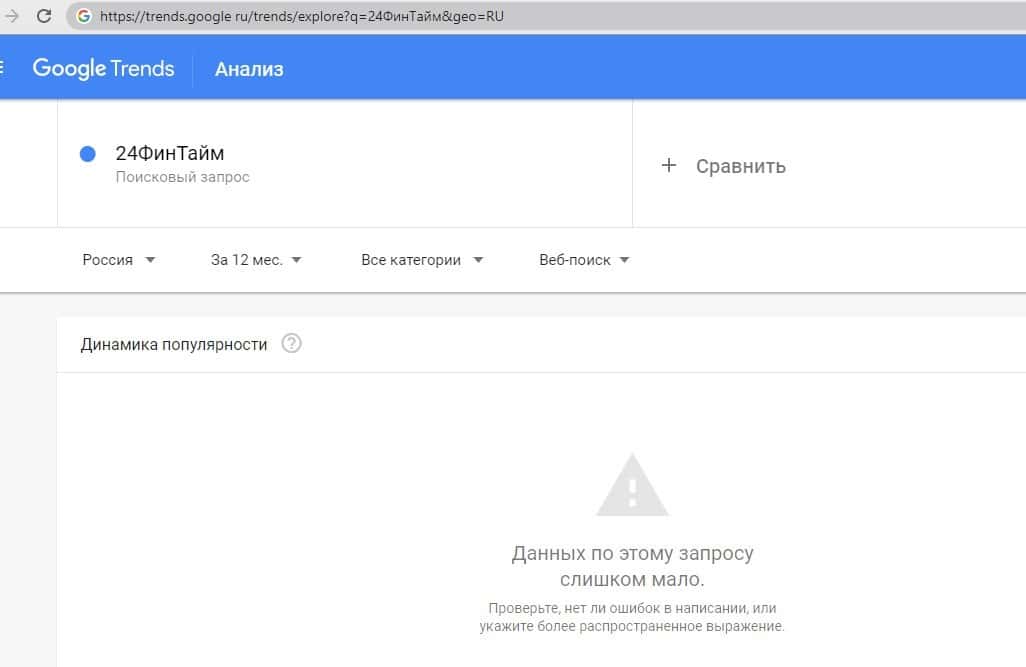Image resolution: width=1026 pixels, height=667 pixels.
Task: Edit the 24ФинТайм search term
Action: pyautogui.click(x=170, y=154)
